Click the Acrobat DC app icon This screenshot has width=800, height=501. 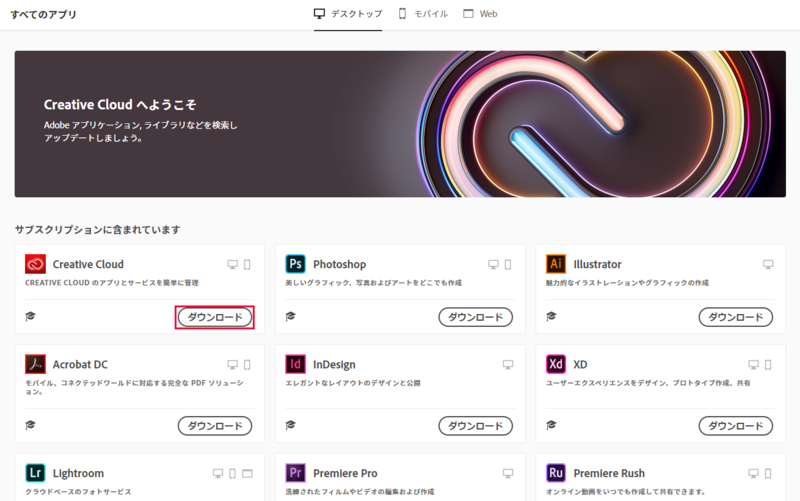36,364
